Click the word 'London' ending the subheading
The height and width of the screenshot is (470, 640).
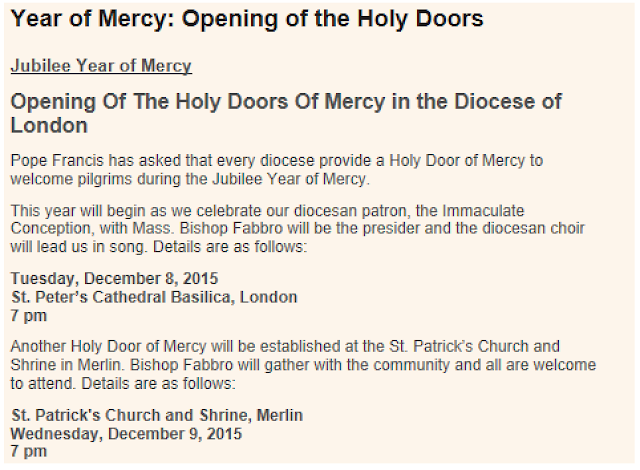click(49, 125)
